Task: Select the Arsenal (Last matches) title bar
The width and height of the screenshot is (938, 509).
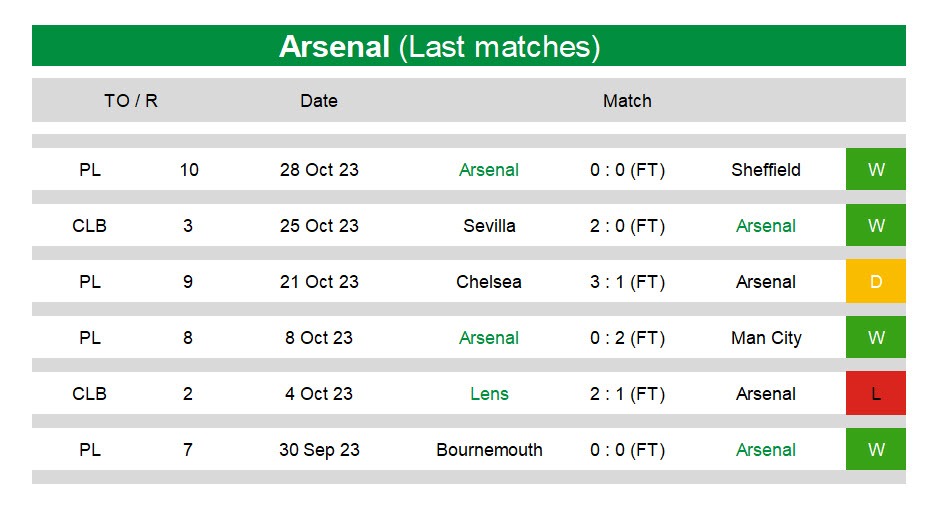Action: click(x=468, y=46)
